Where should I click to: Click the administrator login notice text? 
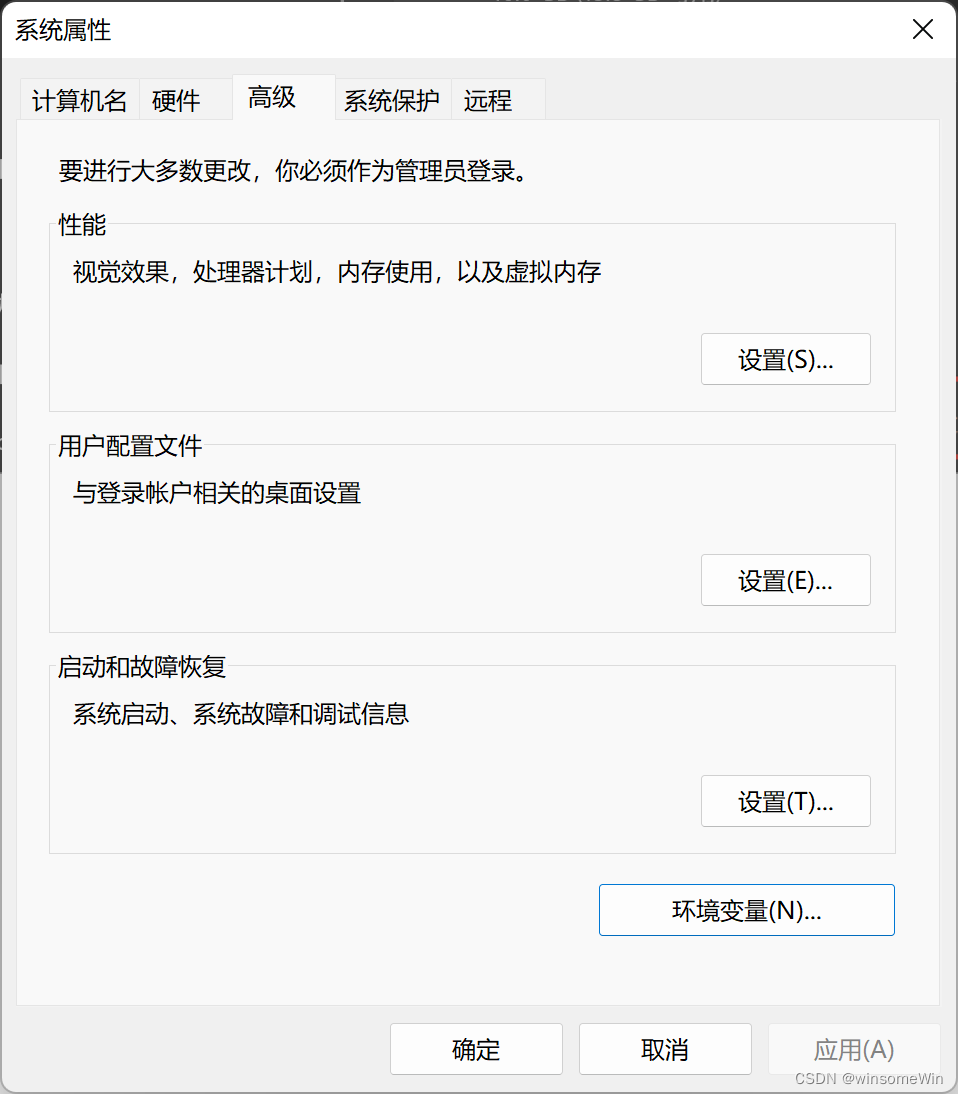pos(293,171)
